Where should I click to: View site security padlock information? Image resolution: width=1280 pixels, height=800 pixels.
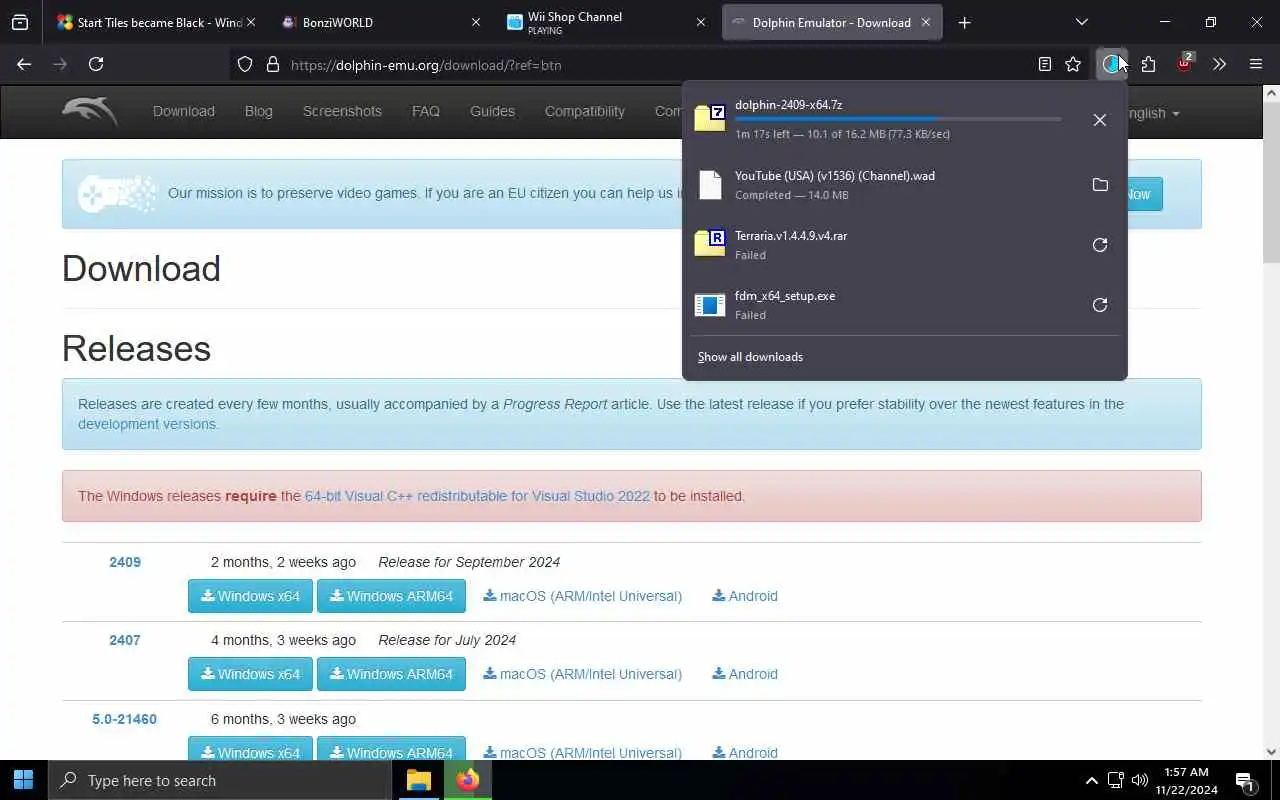[272, 64]
